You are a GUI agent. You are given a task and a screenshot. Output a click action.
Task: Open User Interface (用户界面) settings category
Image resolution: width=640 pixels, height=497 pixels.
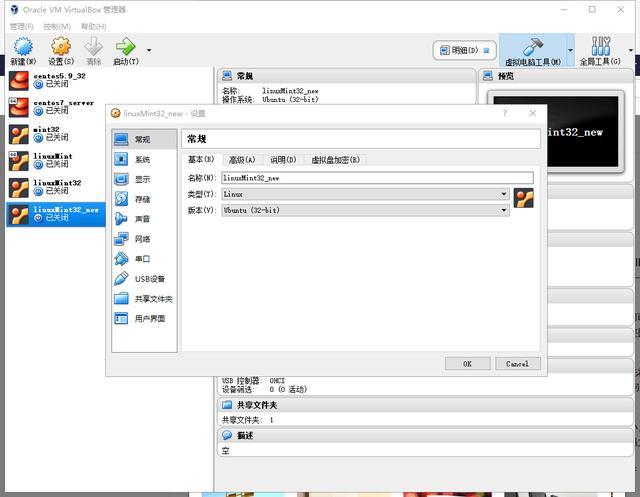tap(144, 319)
